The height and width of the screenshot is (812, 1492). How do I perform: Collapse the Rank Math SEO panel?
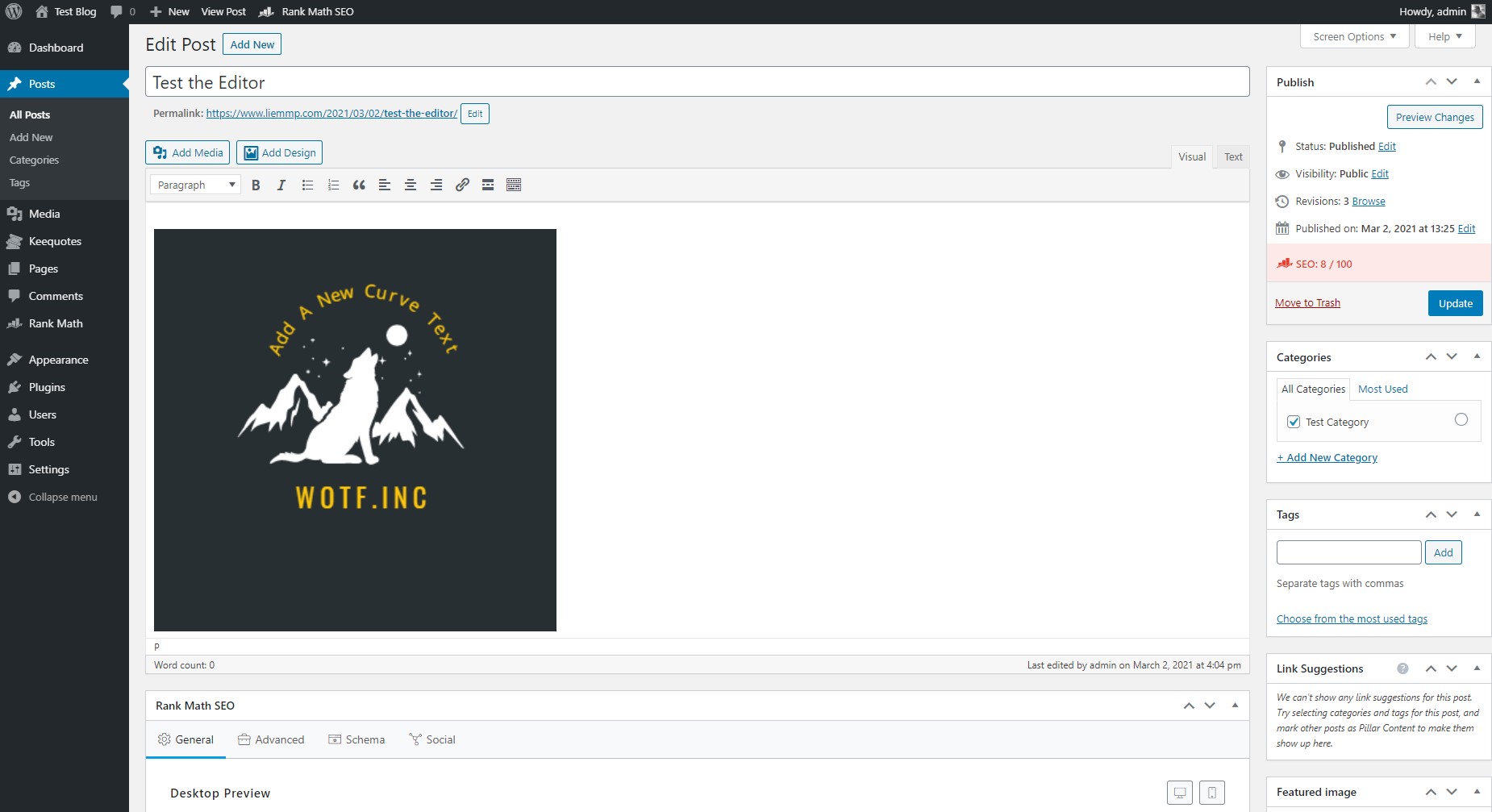pyautogui.click(x=1235, y=705)
